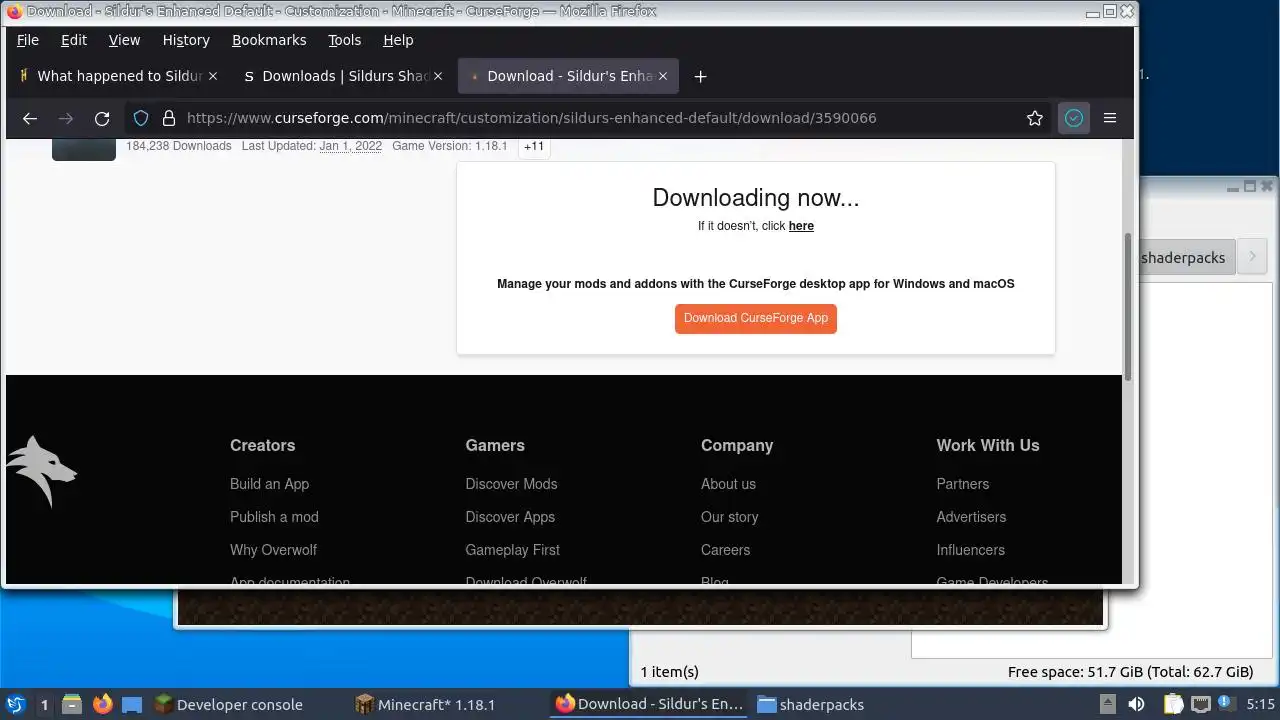Image resolution: width=1280 pixels, height=720 pixels.
Task: Click the '184,238 Downloads' text
Action: point(179,146)
